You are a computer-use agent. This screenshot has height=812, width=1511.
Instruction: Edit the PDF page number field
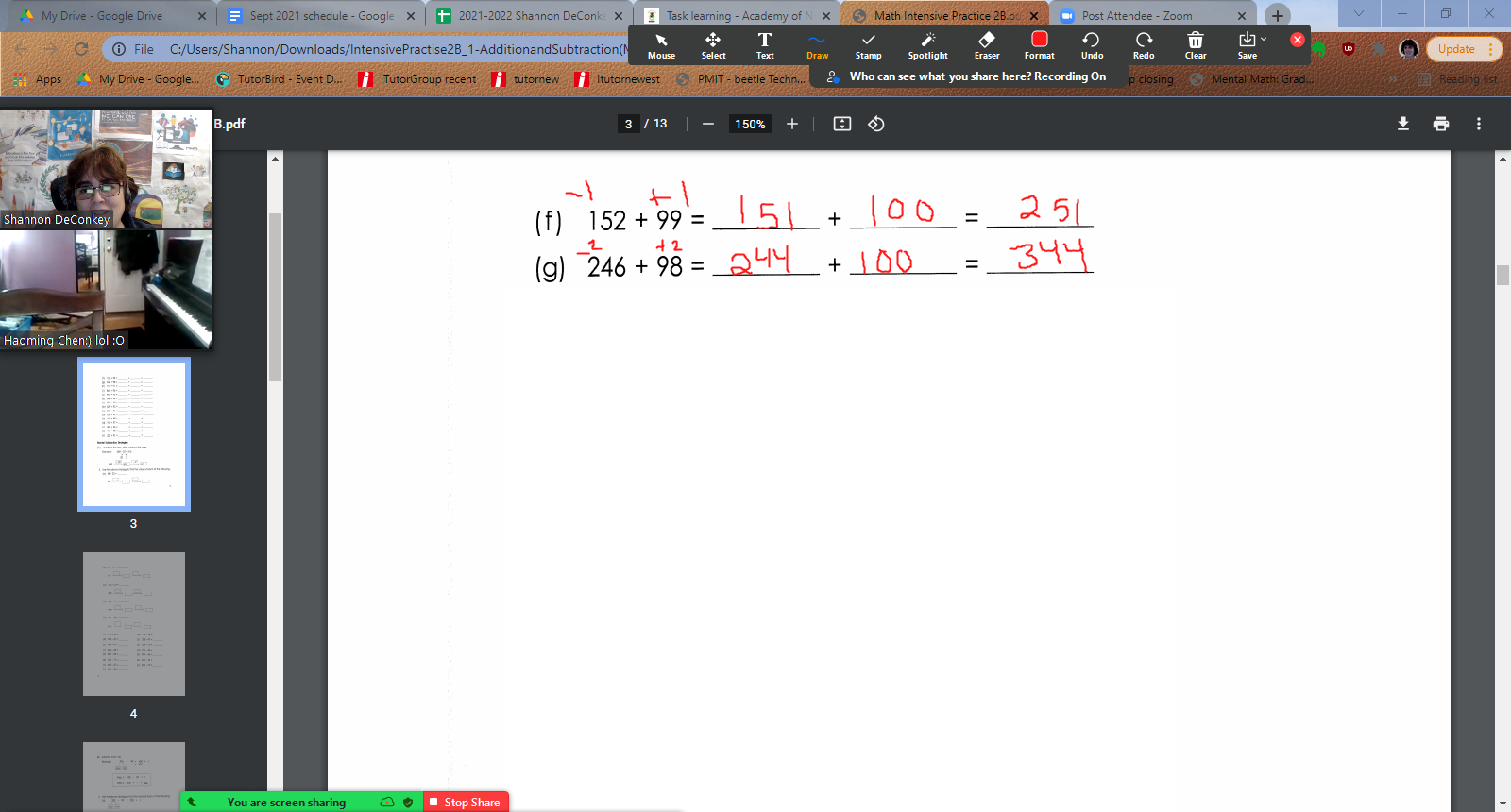click(628, 124)
